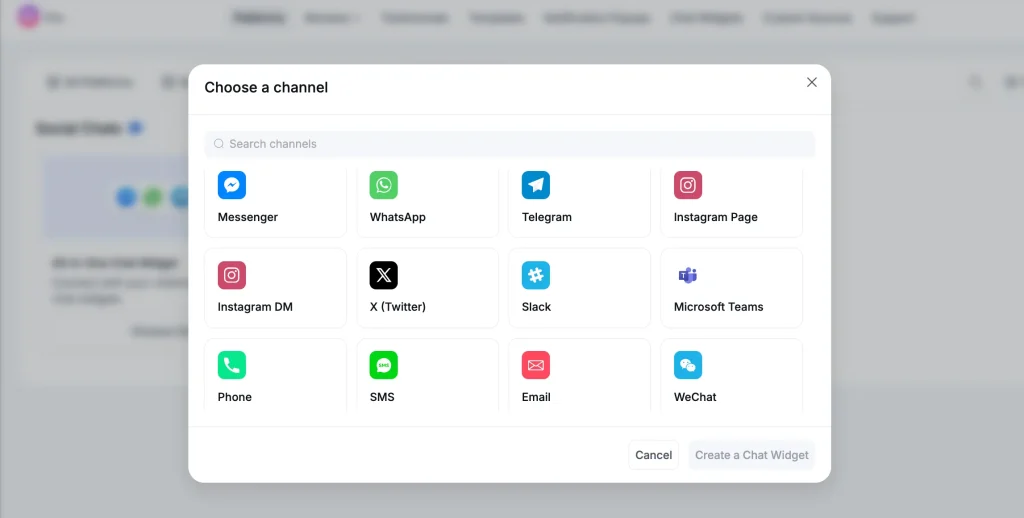Viewport: 1024px width, 518px height.
Task: Click the Choose a channel heading
Action: [266, 88]
